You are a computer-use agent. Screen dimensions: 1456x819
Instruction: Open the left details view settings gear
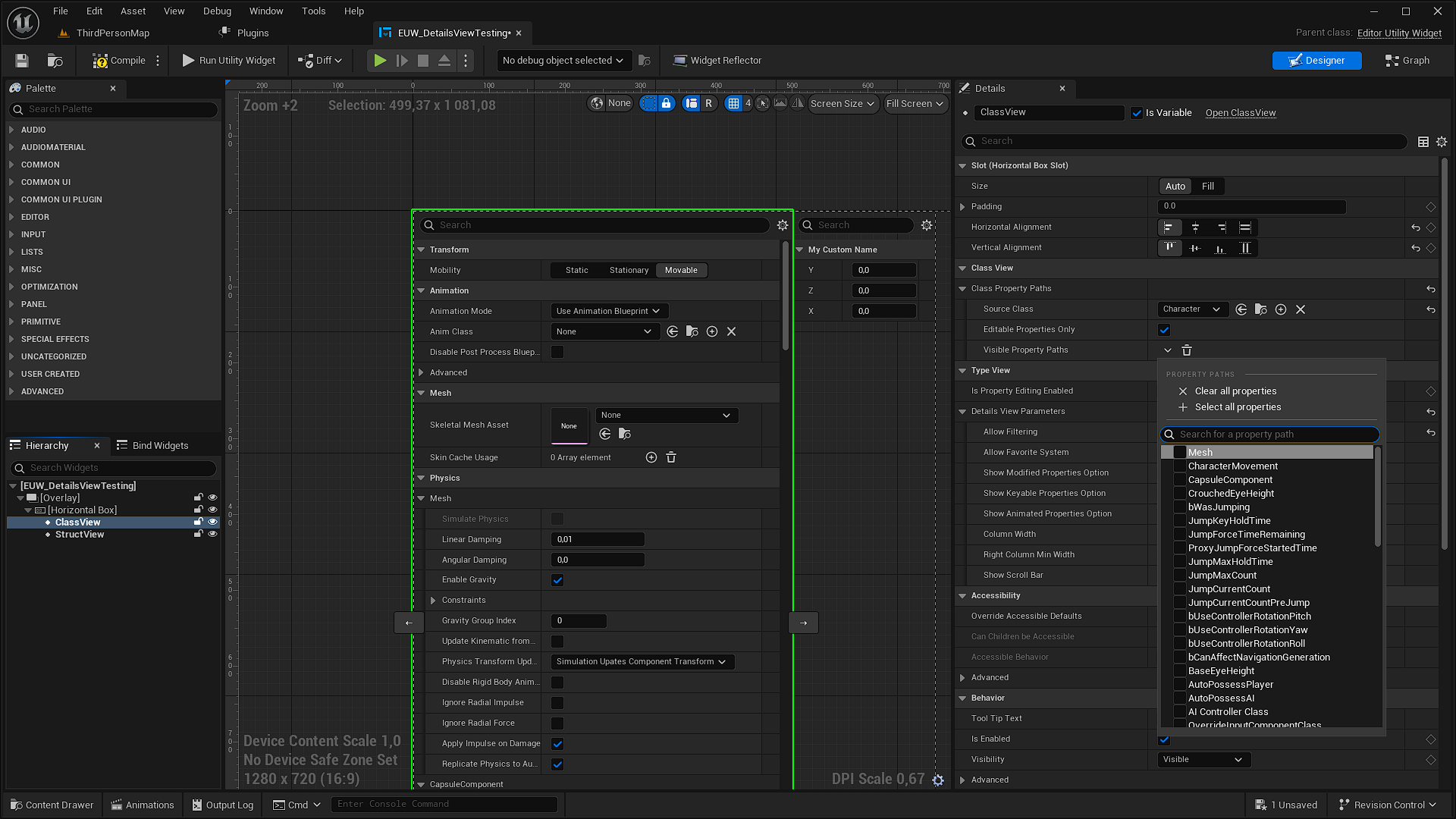[783, 225]
